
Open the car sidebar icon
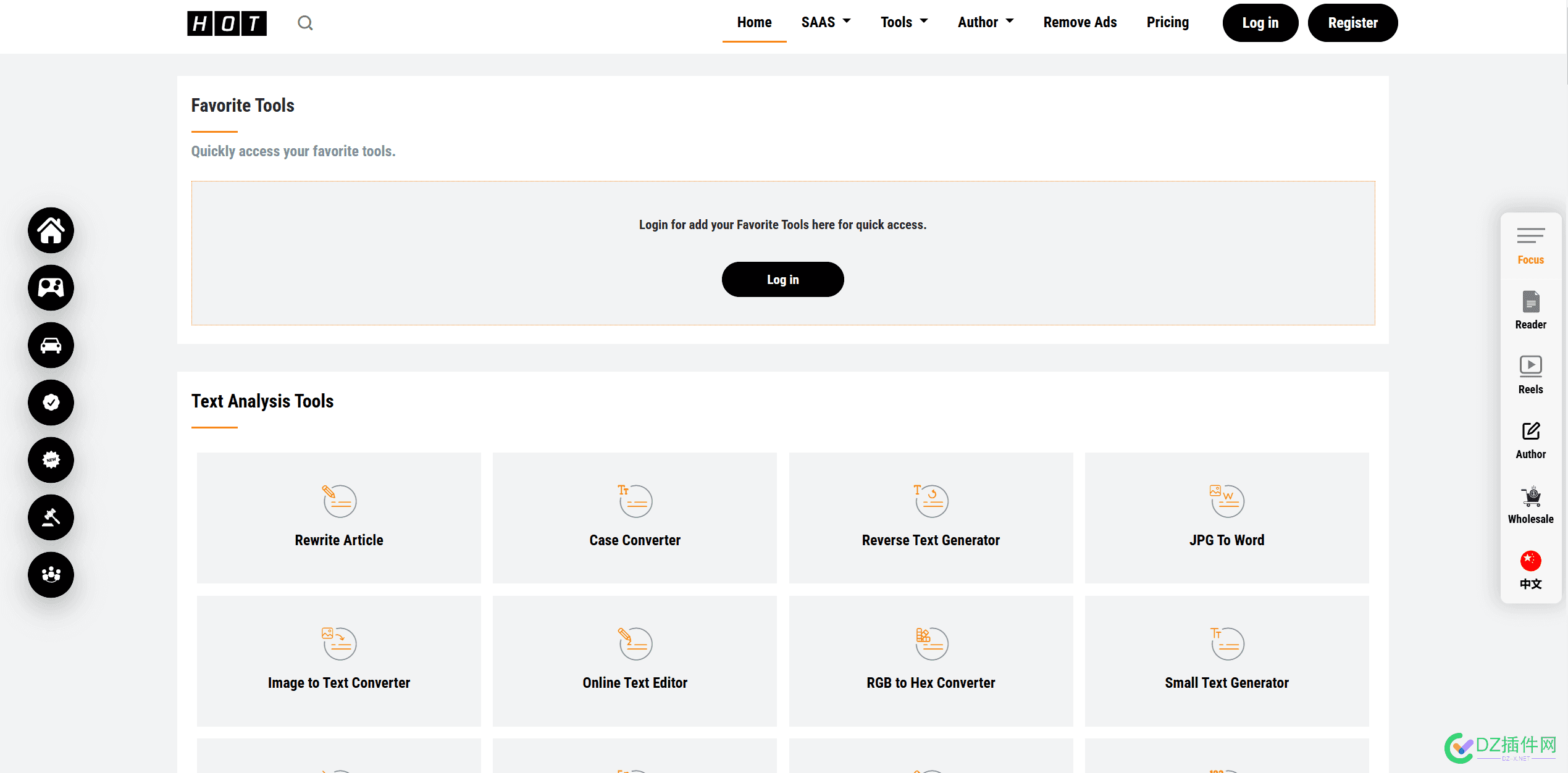[x=51, y=345]
